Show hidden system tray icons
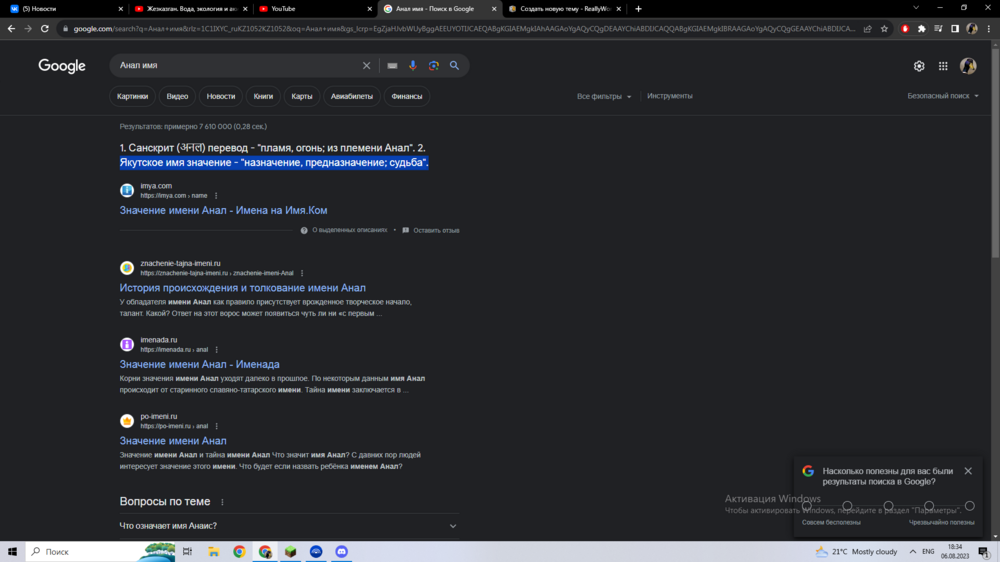The width and height of the screenshot is (1000, 562). 913,552
